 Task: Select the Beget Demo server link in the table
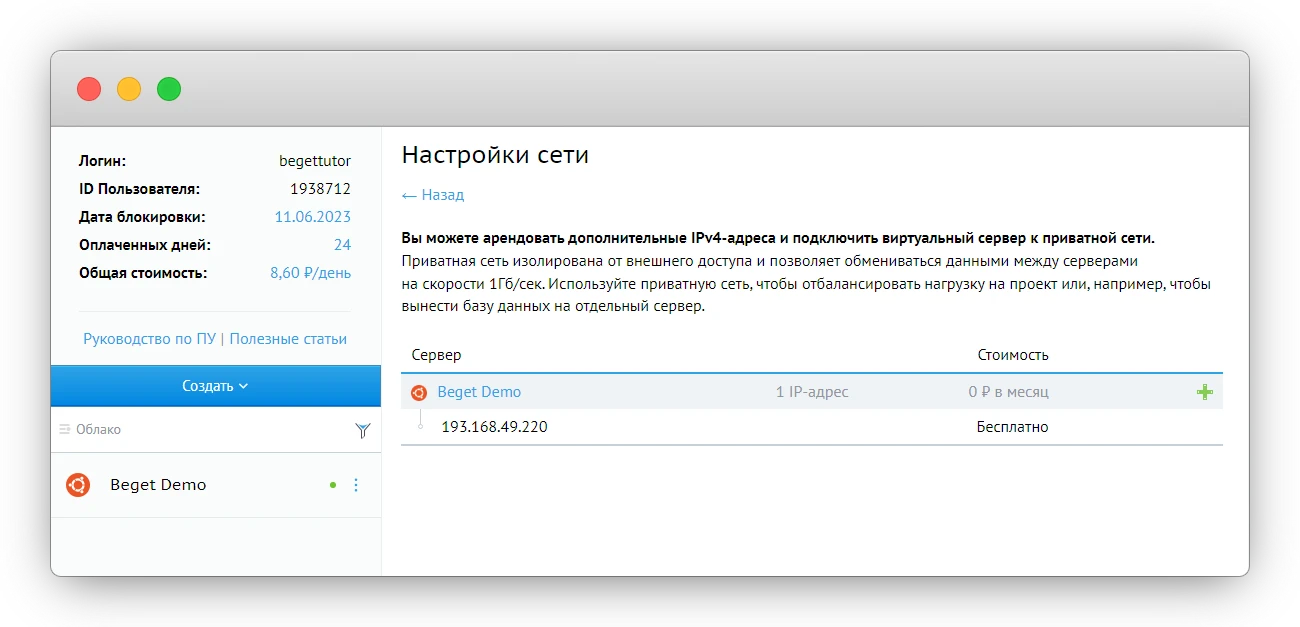tap(480, 391)
